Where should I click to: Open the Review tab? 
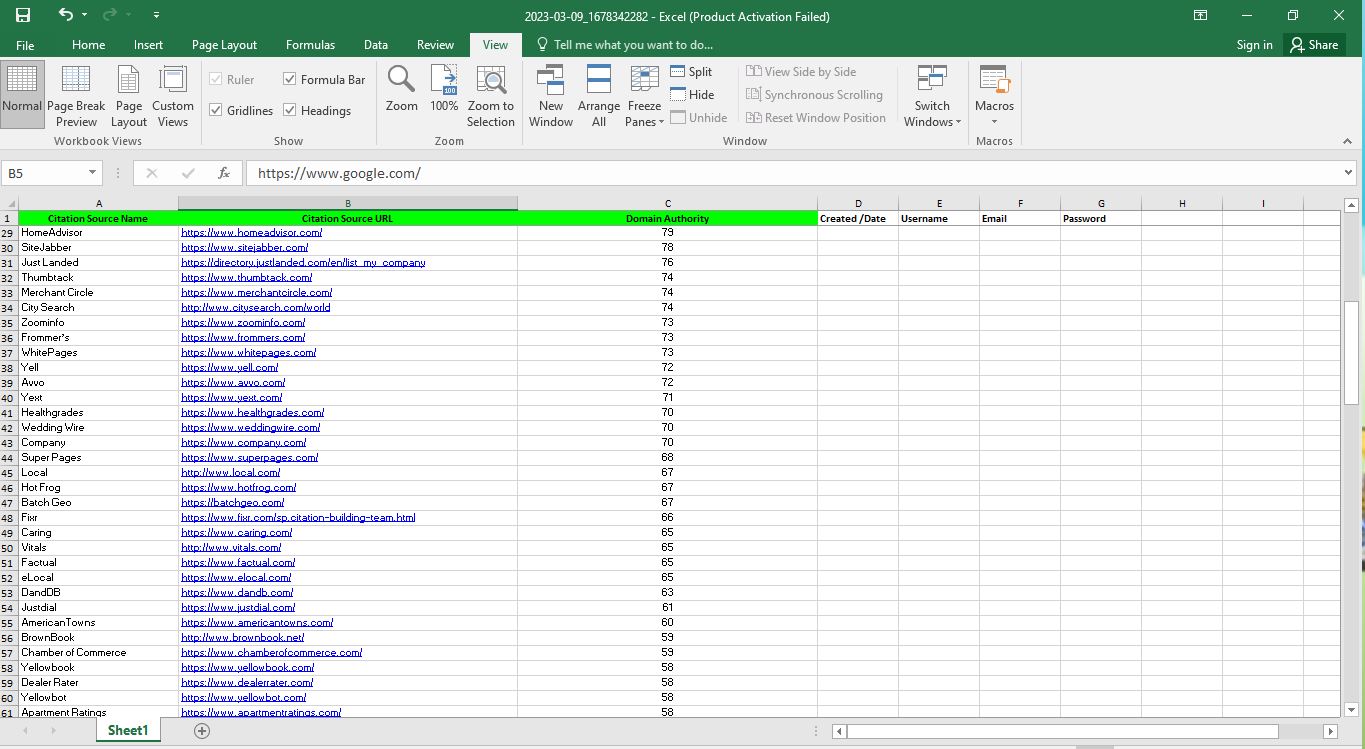coord(435,45)
